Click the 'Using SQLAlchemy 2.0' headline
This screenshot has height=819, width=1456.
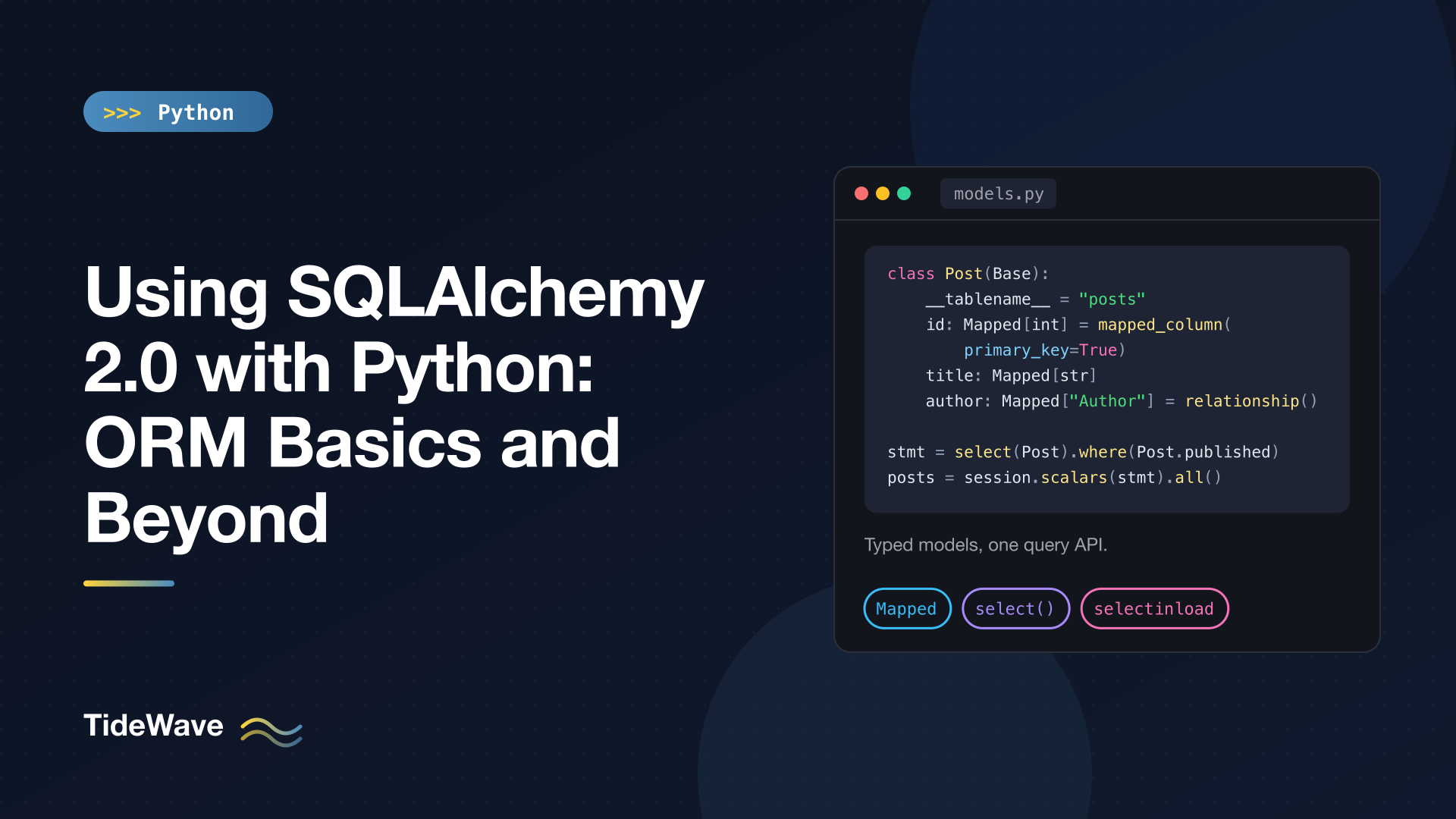394,405
